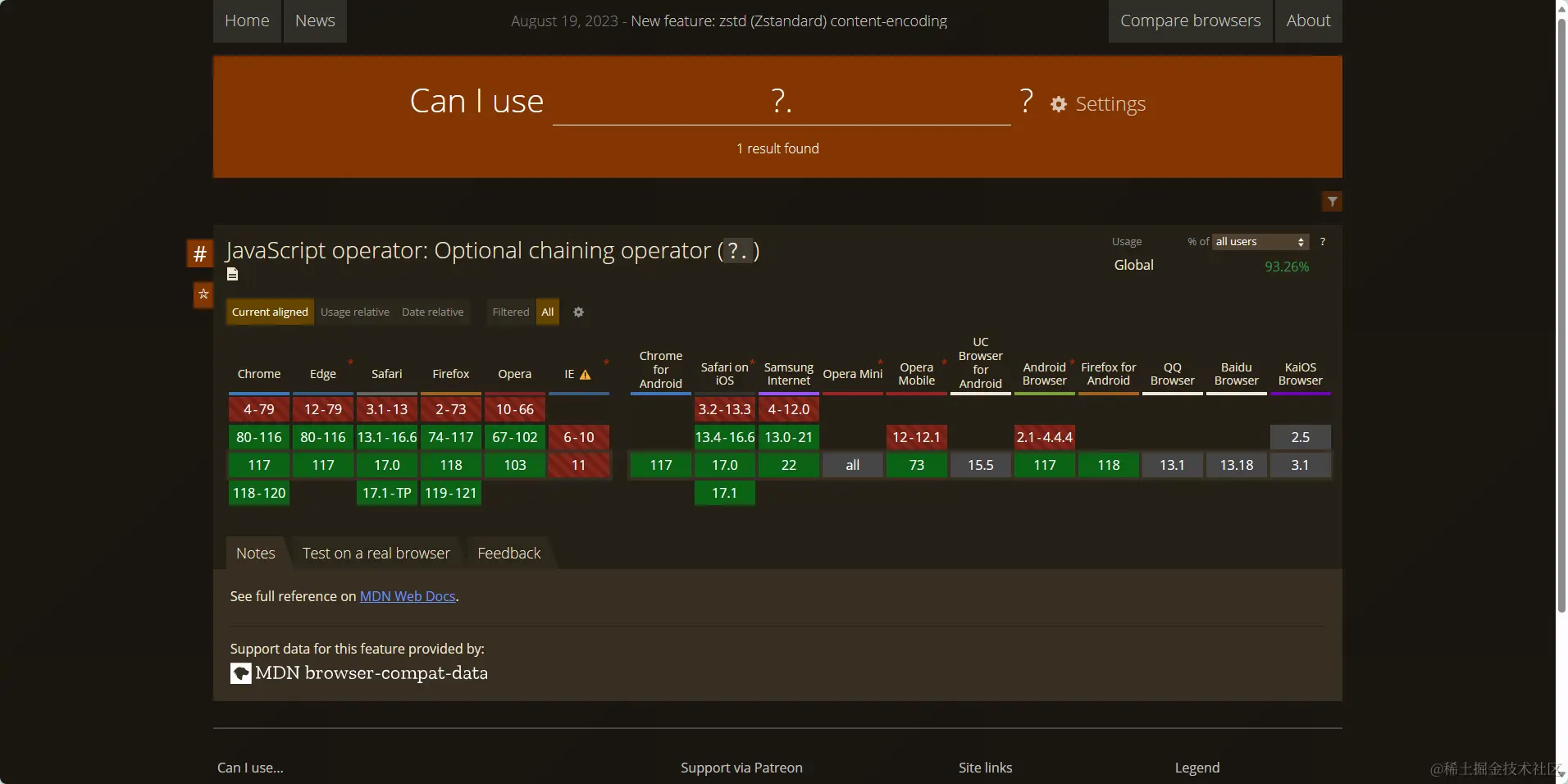Open the filter funnel icon

[1332, 202]
